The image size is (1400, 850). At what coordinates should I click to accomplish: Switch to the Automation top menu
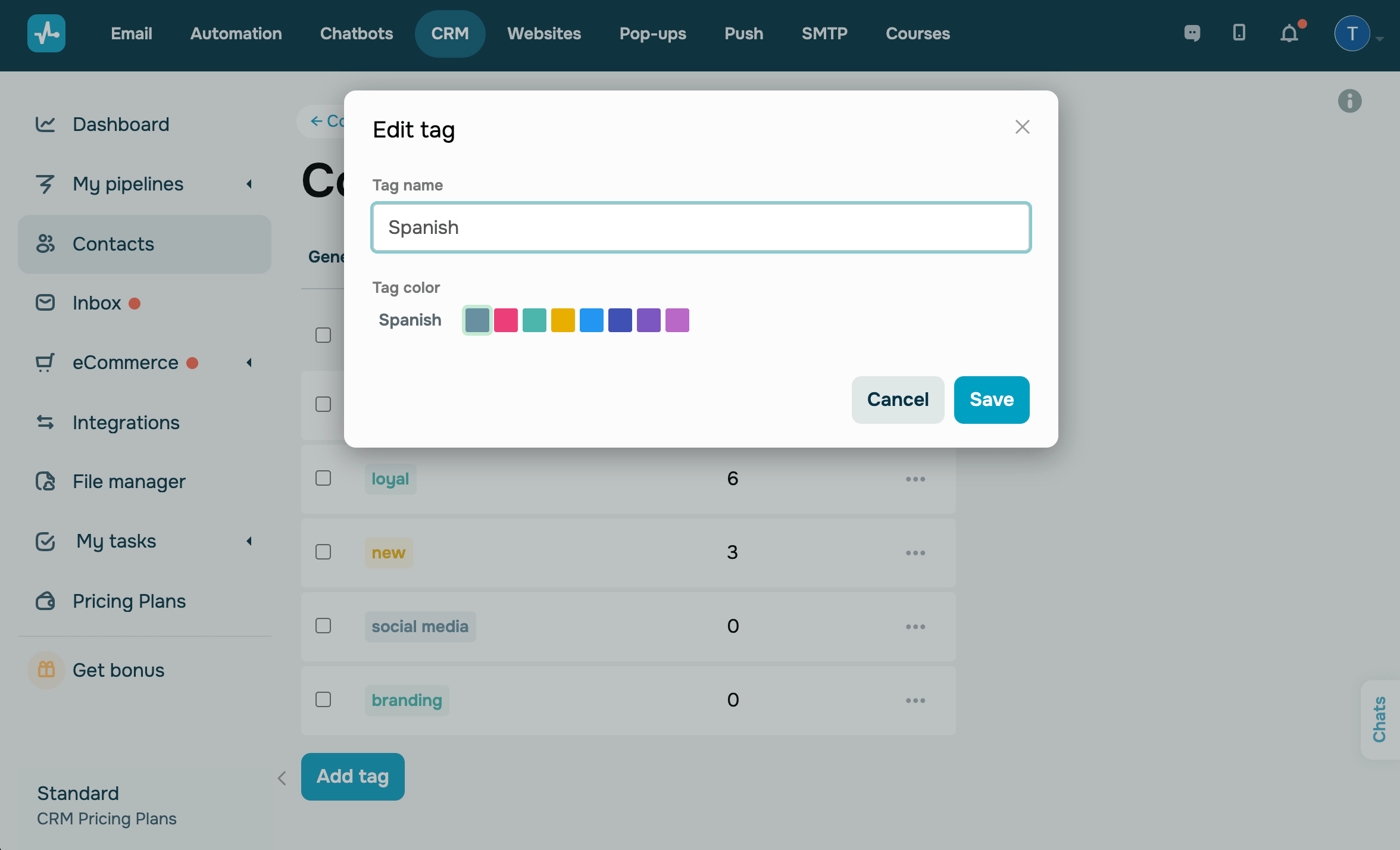pyautogui.click(x=236, y=33)
